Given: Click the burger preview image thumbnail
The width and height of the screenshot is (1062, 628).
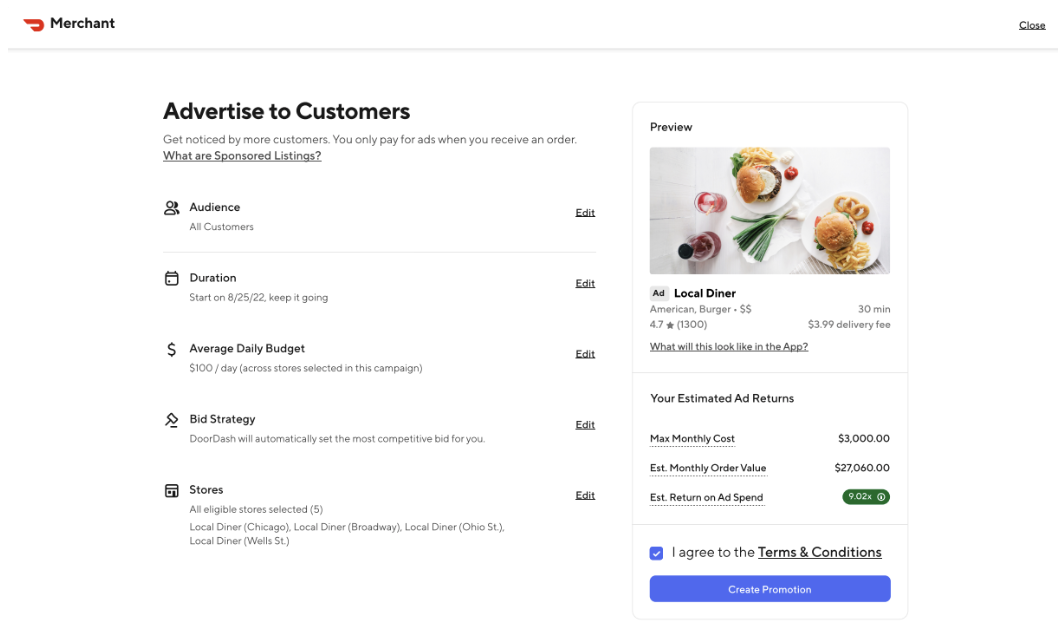Looking at the screenshot, I should pyautogui.click(x=769, y=211).
